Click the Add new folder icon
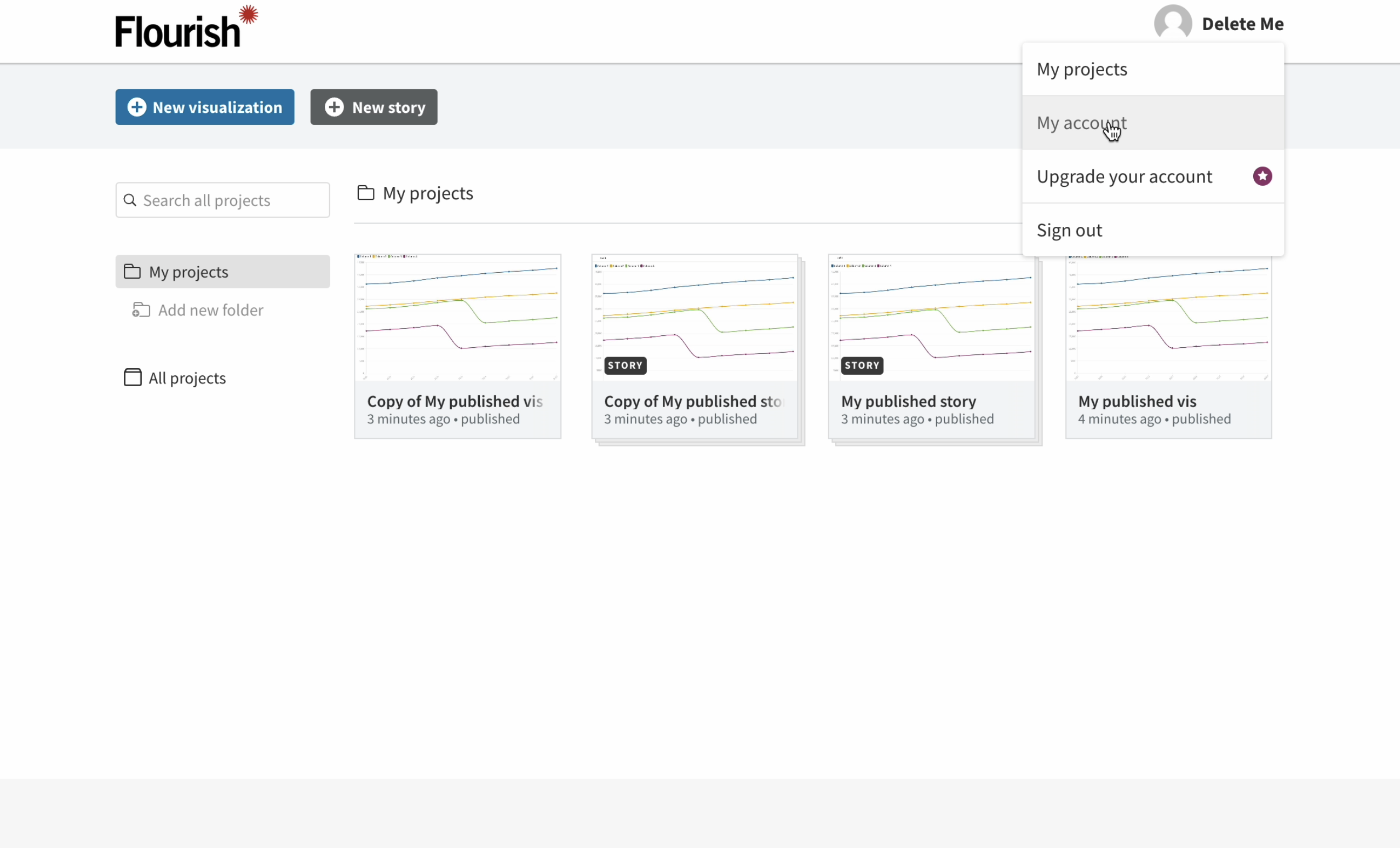Image resolution: width=1400 pixels, height=848 pixels. pos(141,310)
